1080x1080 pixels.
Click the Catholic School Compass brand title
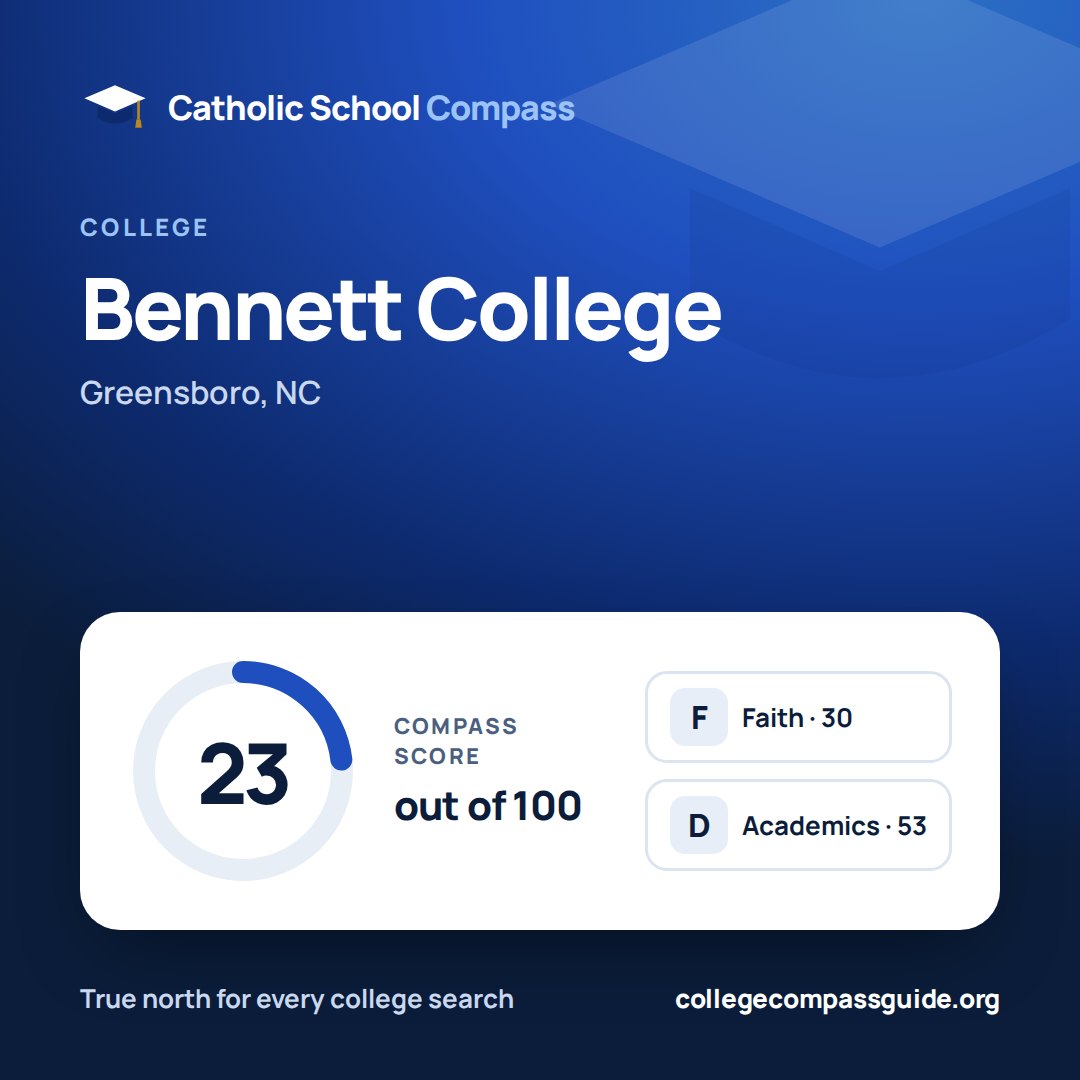371,109
